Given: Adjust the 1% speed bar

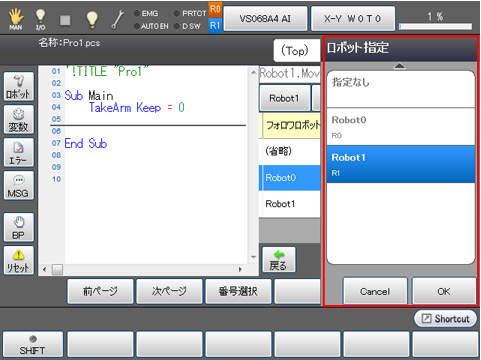Looking at the screenshot, I should 435,26.
